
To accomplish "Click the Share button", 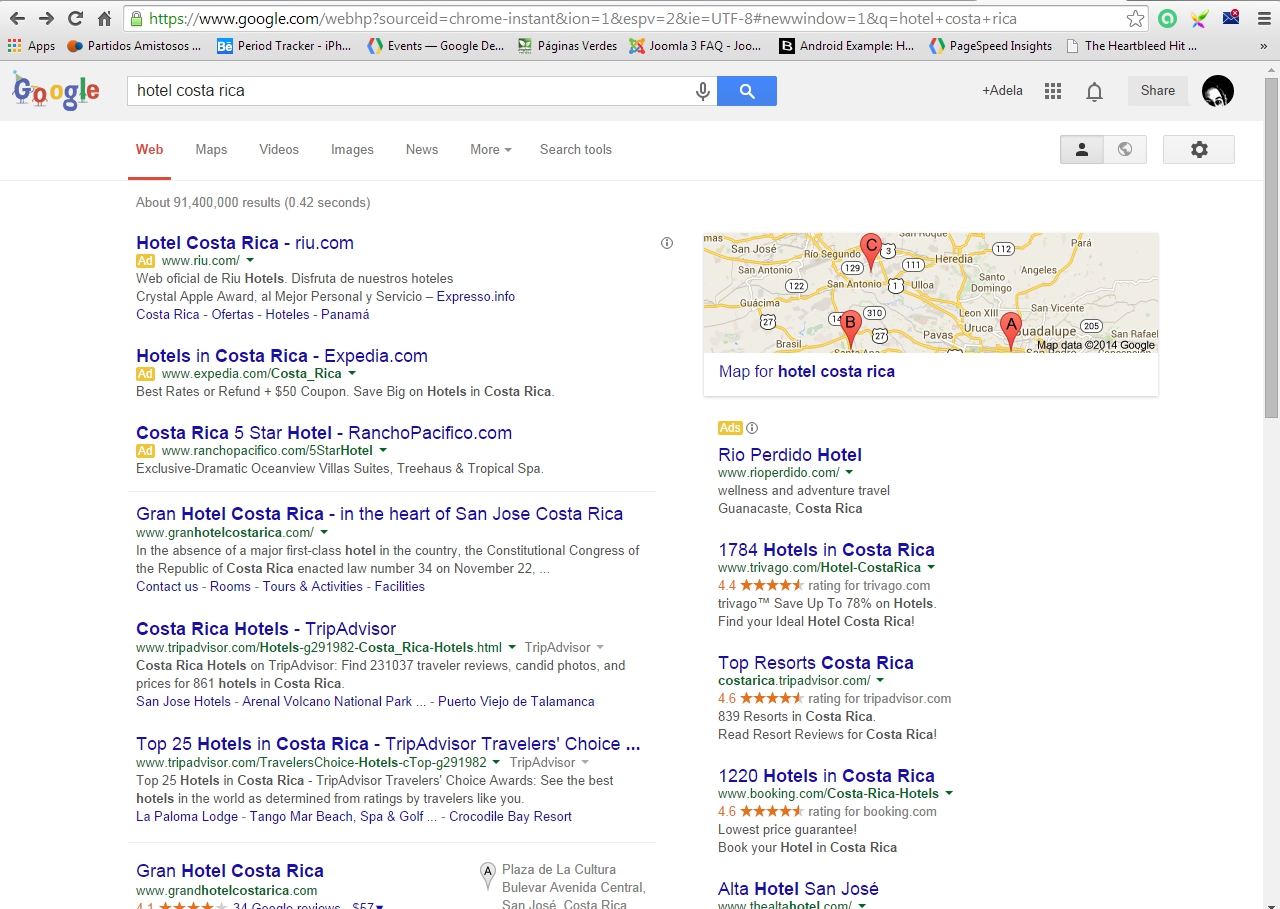I will click(x=1157, y=90).
